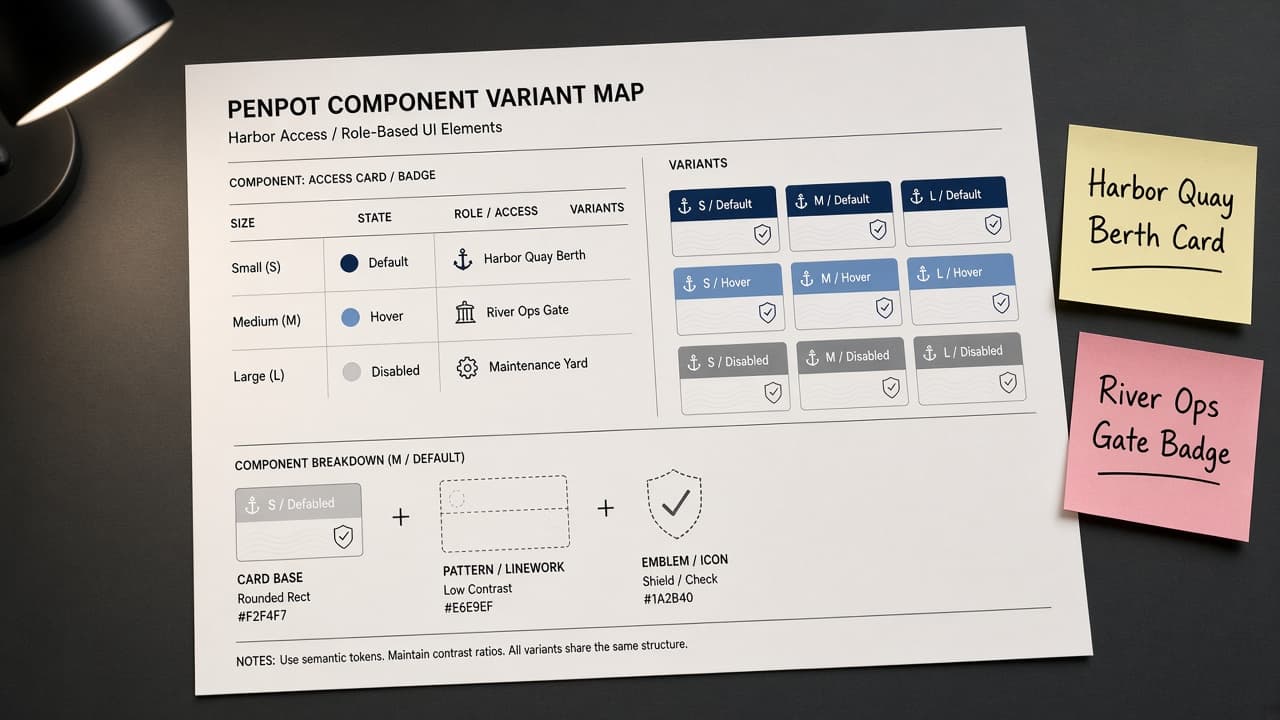
Task: Click the small shield on the S / Defabled breakdown card
Action: pyautogui.click(x=343, y=536)
